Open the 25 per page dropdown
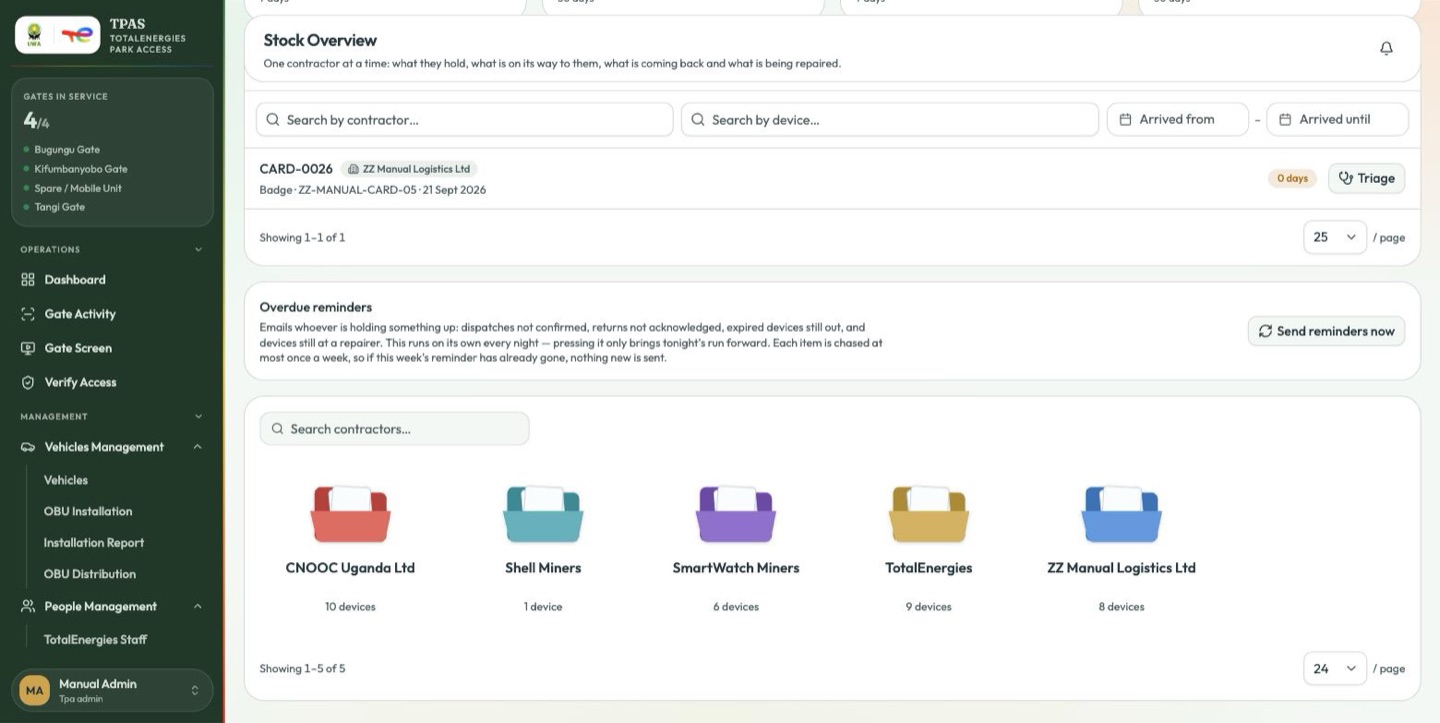 click(1335, 237)
